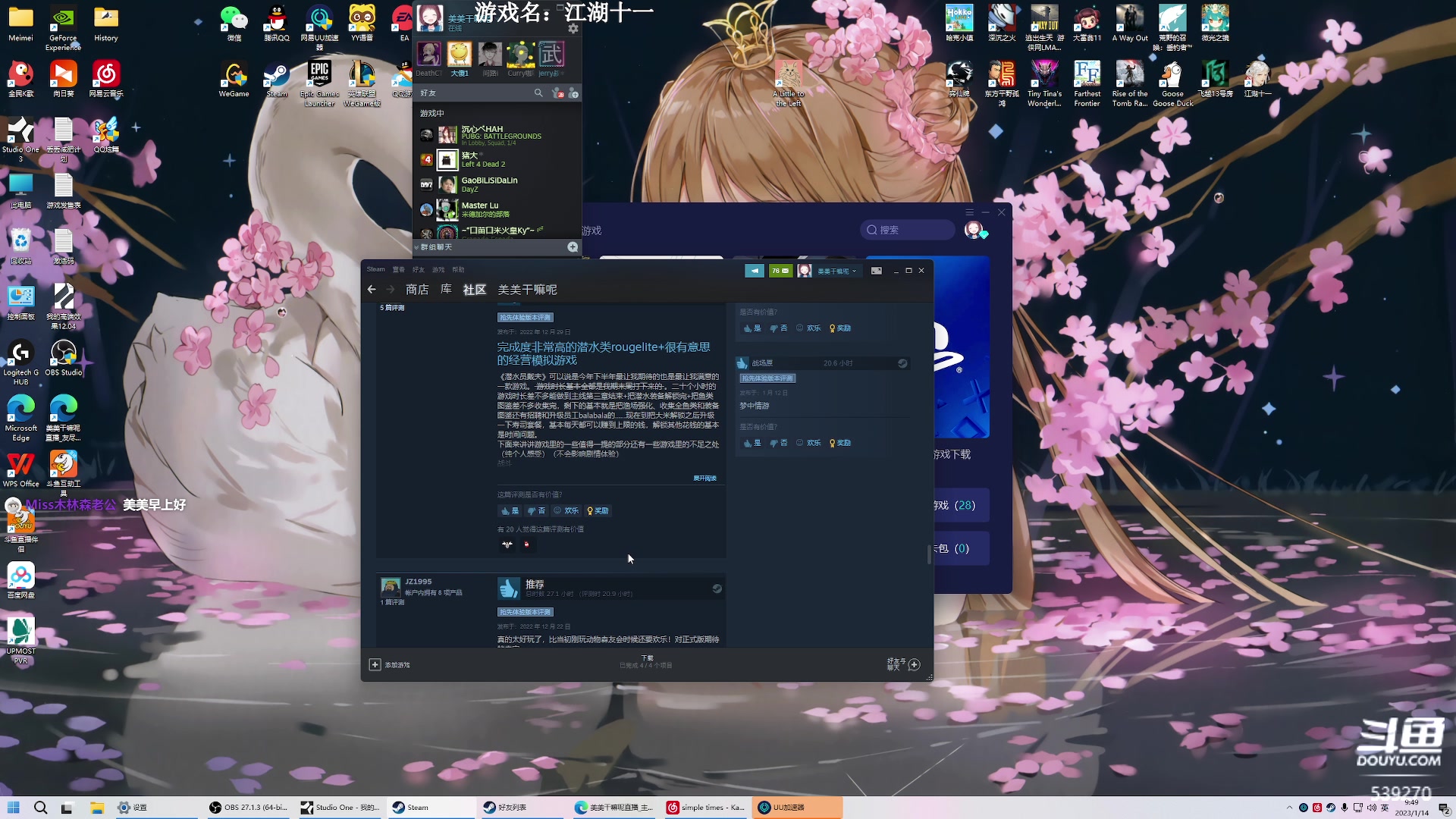This screenshot has width=1456, height=819.
Task: Open the Steam menu
Action: pyautogui.click(x=375, y=269)
